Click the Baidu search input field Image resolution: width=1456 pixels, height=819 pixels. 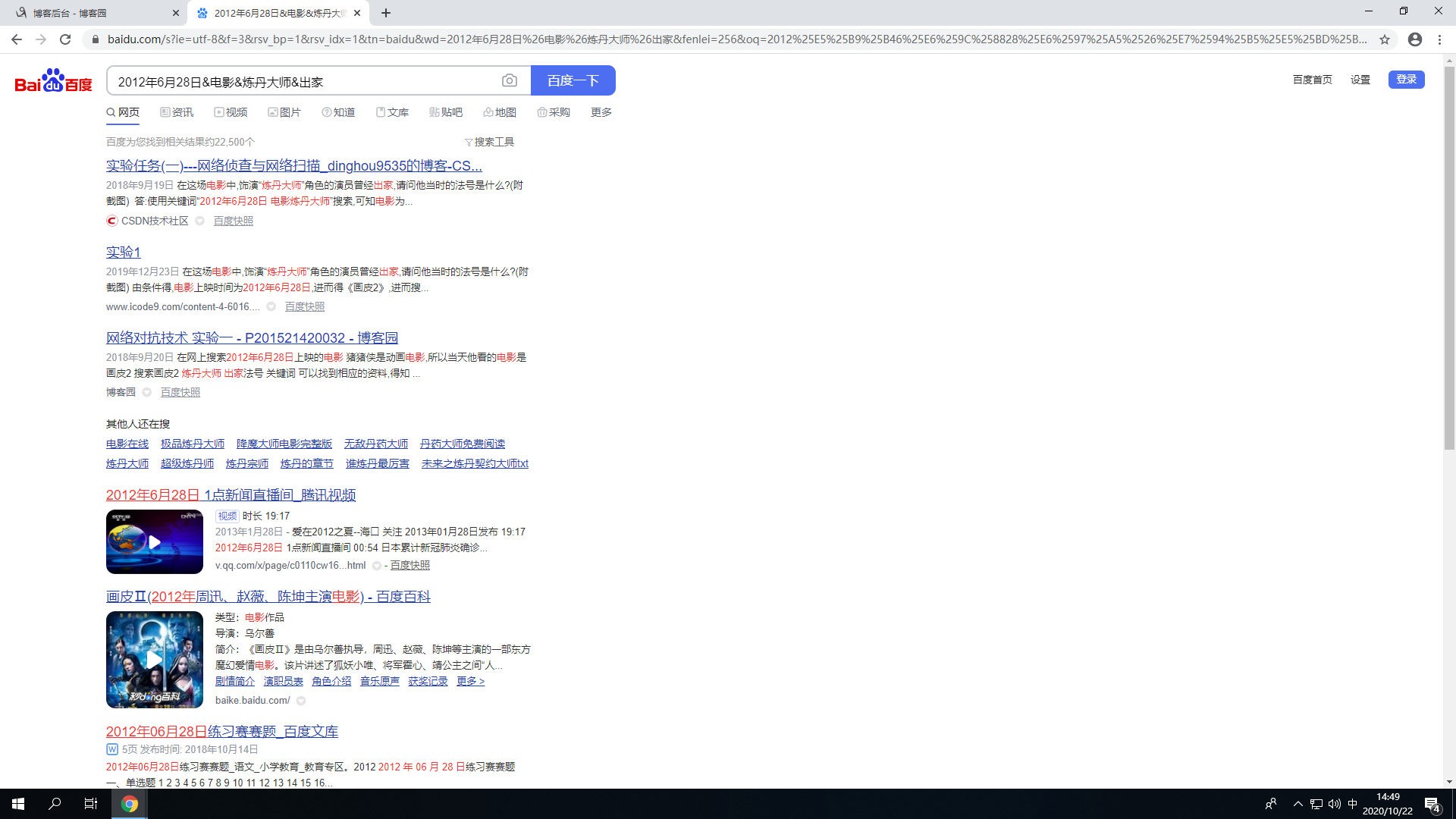coord(303,81)
